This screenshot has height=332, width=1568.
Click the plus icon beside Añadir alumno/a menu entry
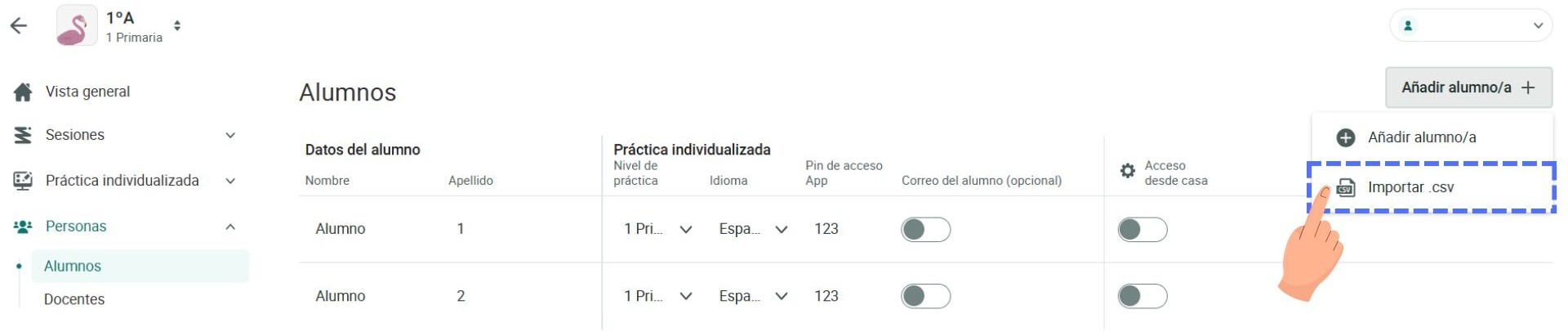click(x=1346, y=137)
